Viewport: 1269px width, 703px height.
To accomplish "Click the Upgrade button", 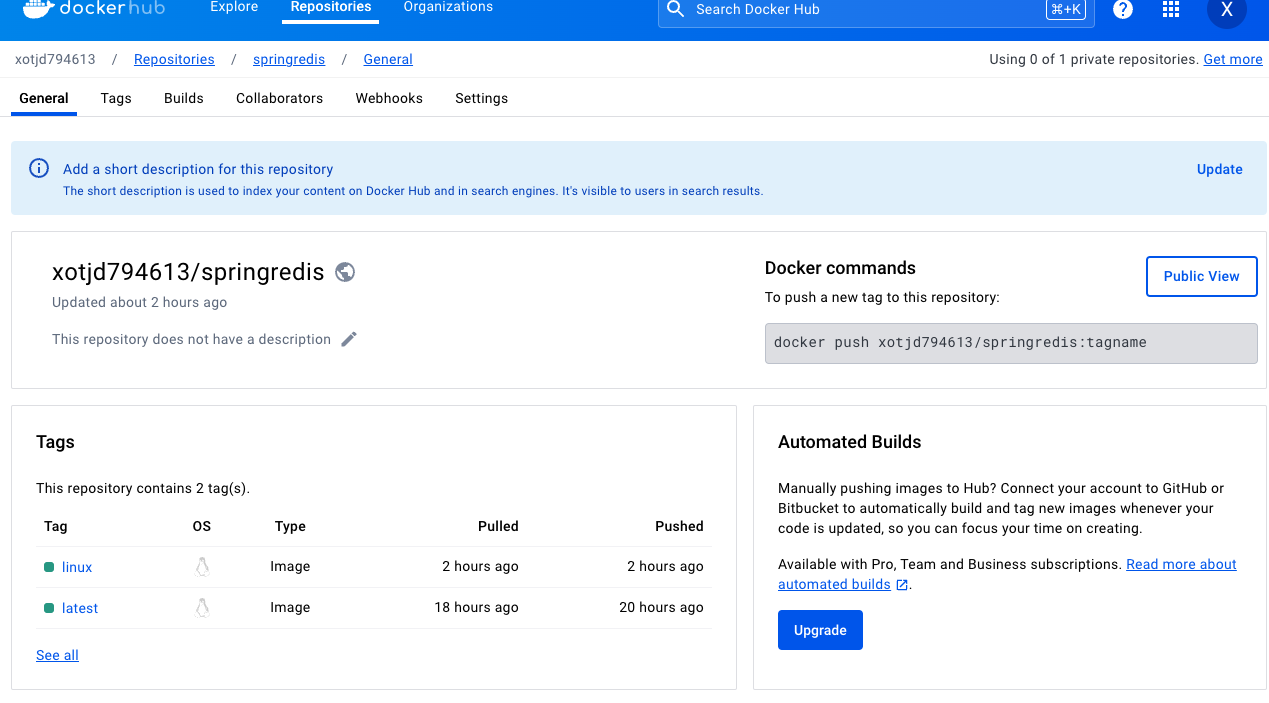I will [x=820, y=630].
